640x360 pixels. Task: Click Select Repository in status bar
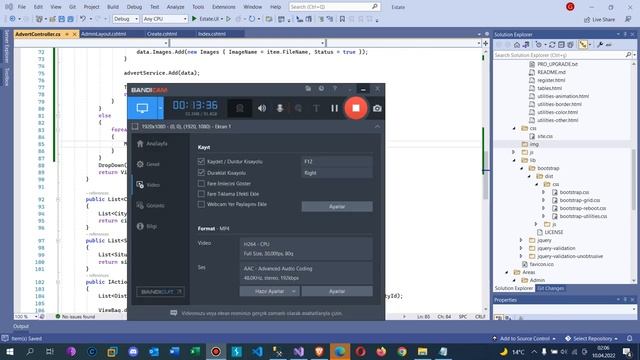tap(592, 338)
